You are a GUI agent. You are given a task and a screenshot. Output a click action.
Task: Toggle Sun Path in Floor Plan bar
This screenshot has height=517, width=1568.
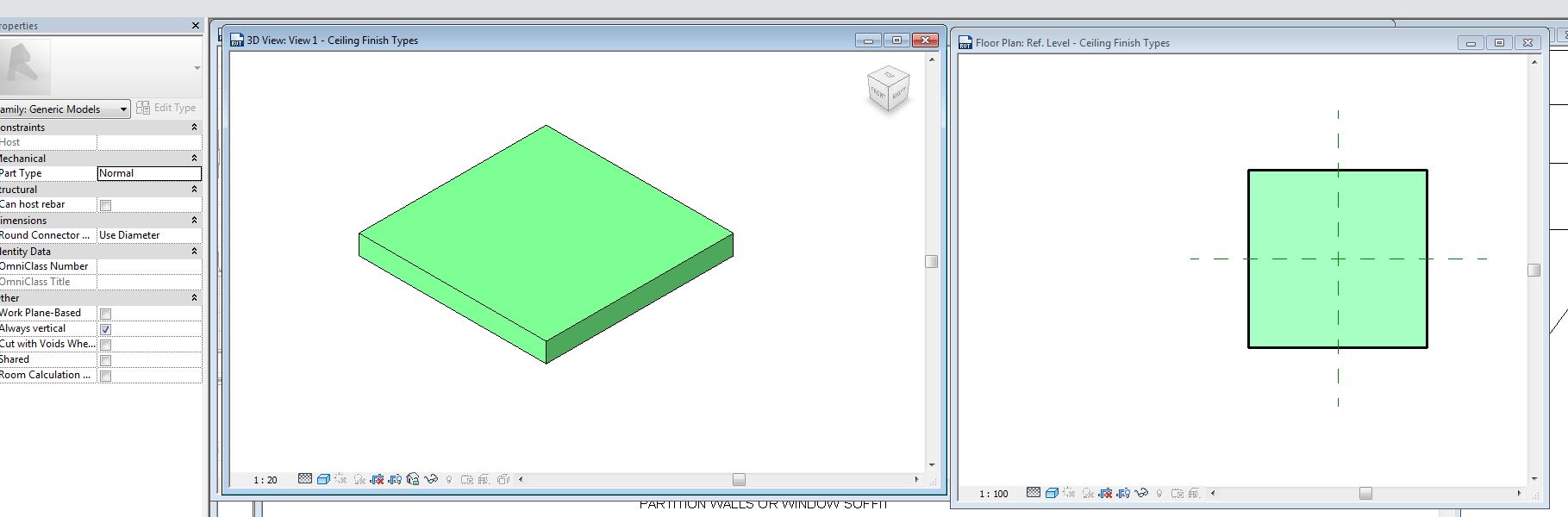pos(1069,493)
